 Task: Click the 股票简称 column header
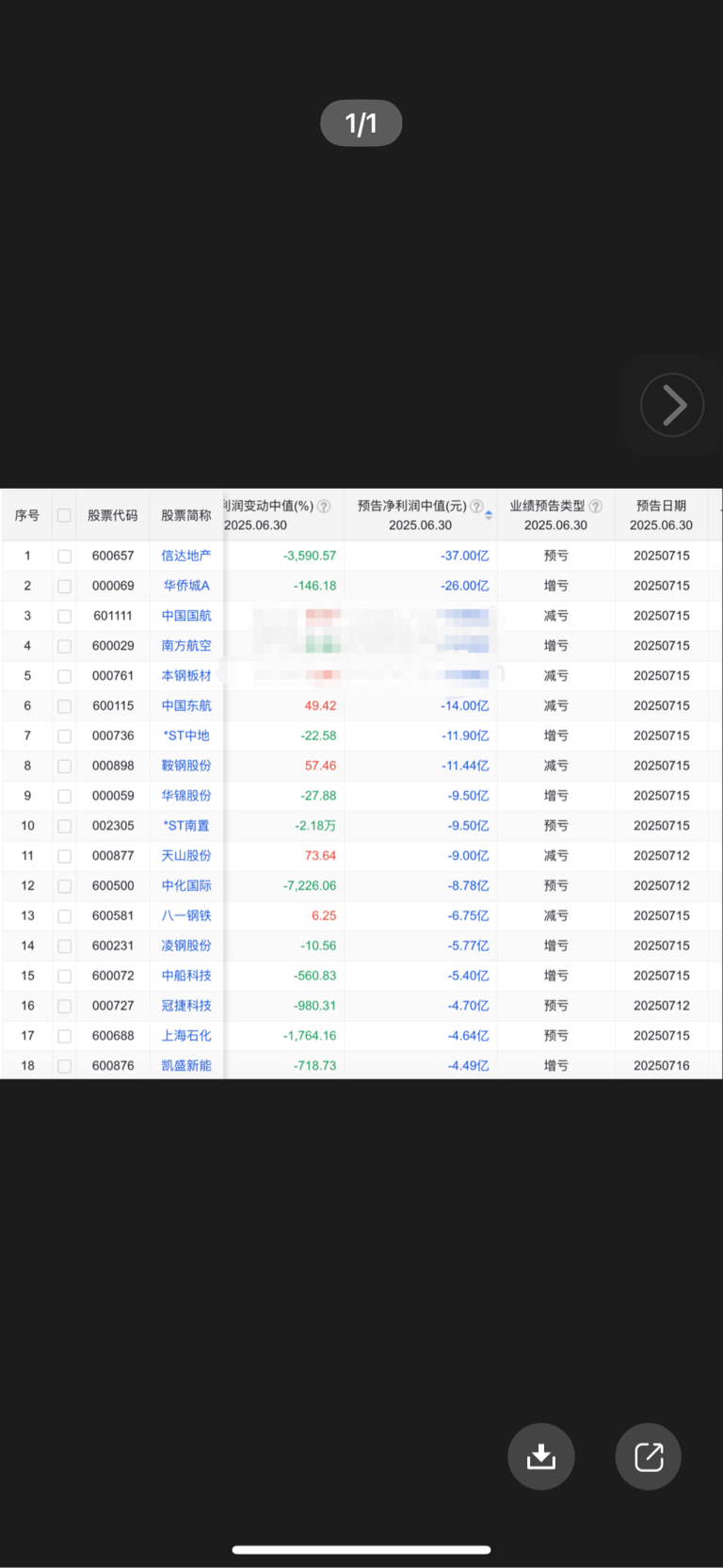pyautogui.click(x=186, y=515)
